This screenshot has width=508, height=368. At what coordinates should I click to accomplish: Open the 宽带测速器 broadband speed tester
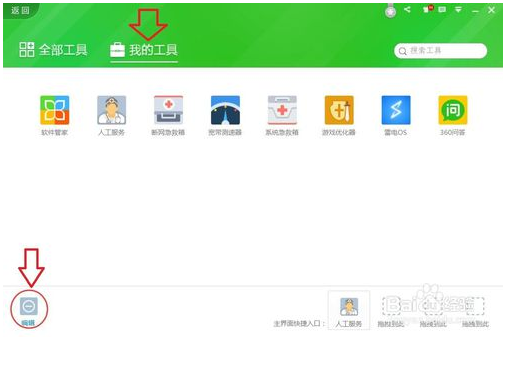pyautogui.click(x=225, y=115)
